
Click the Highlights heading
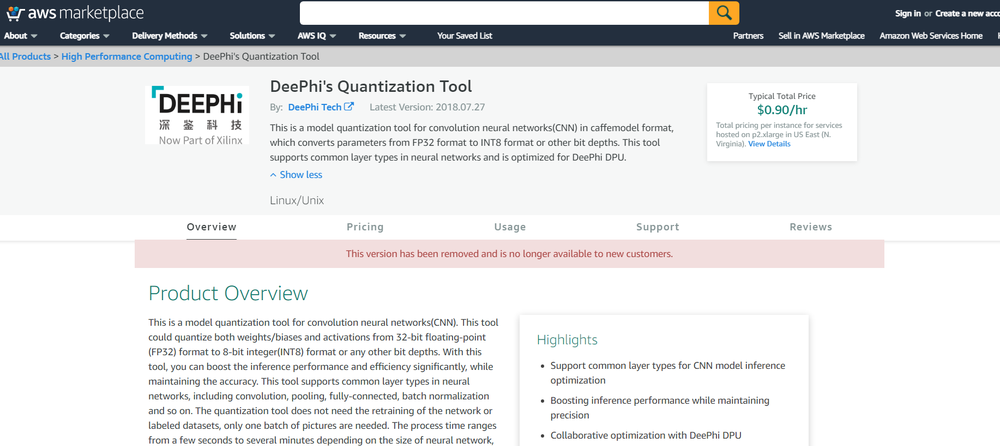[567, 340]
